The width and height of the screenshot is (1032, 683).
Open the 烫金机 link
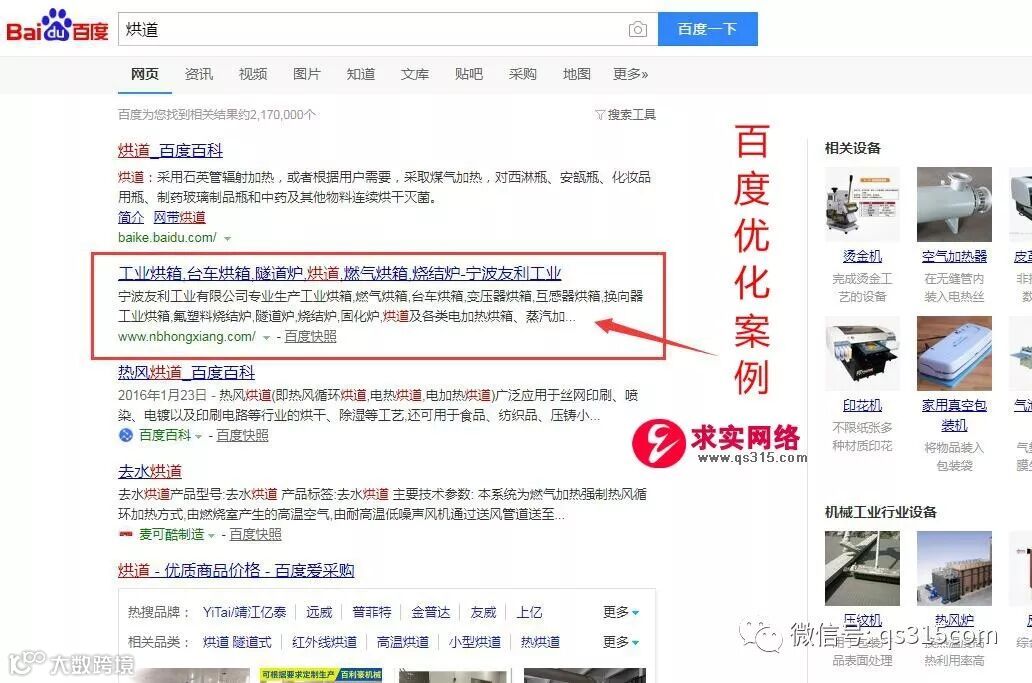point(862,257)
